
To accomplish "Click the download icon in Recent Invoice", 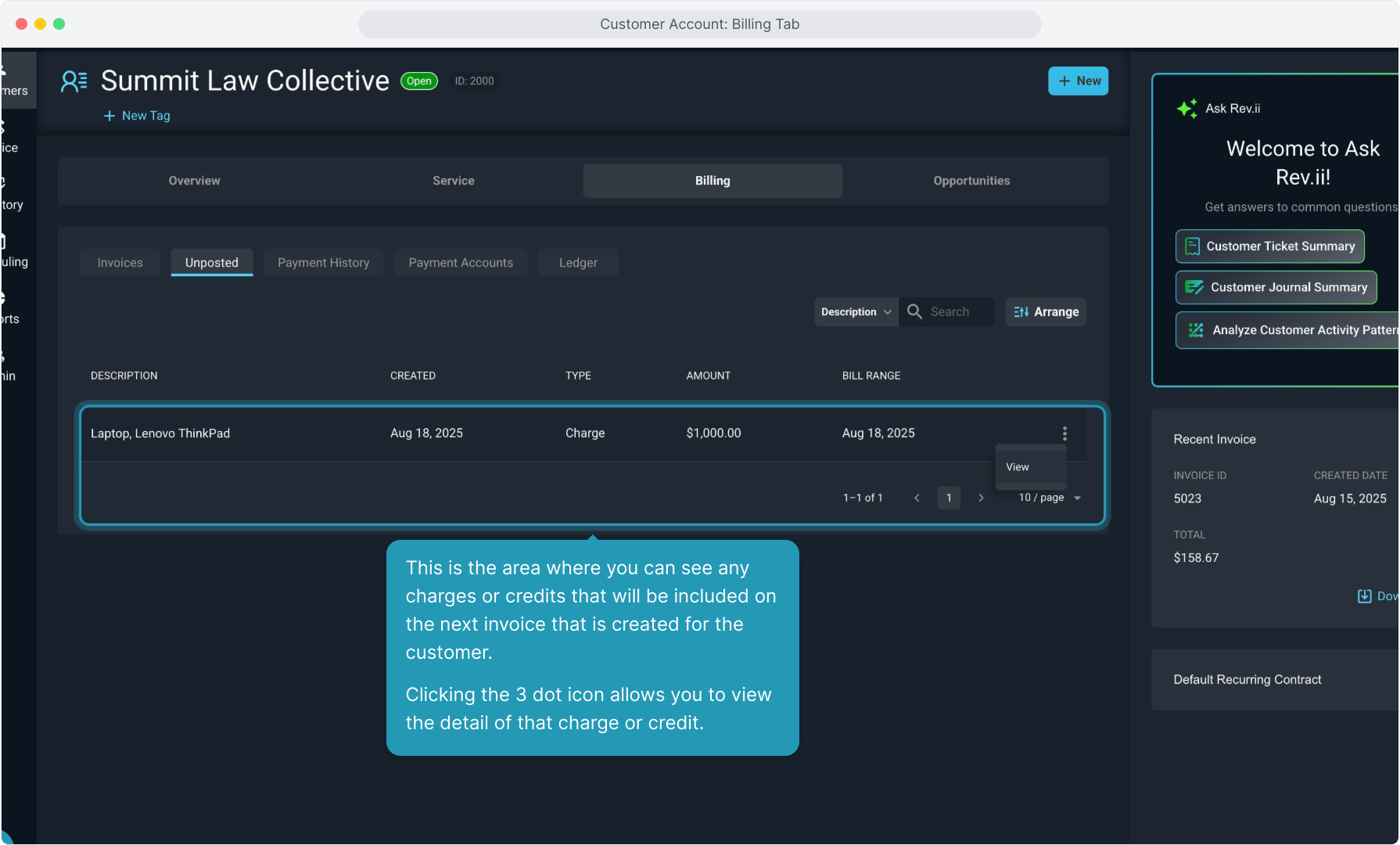I will point(1364,596).
